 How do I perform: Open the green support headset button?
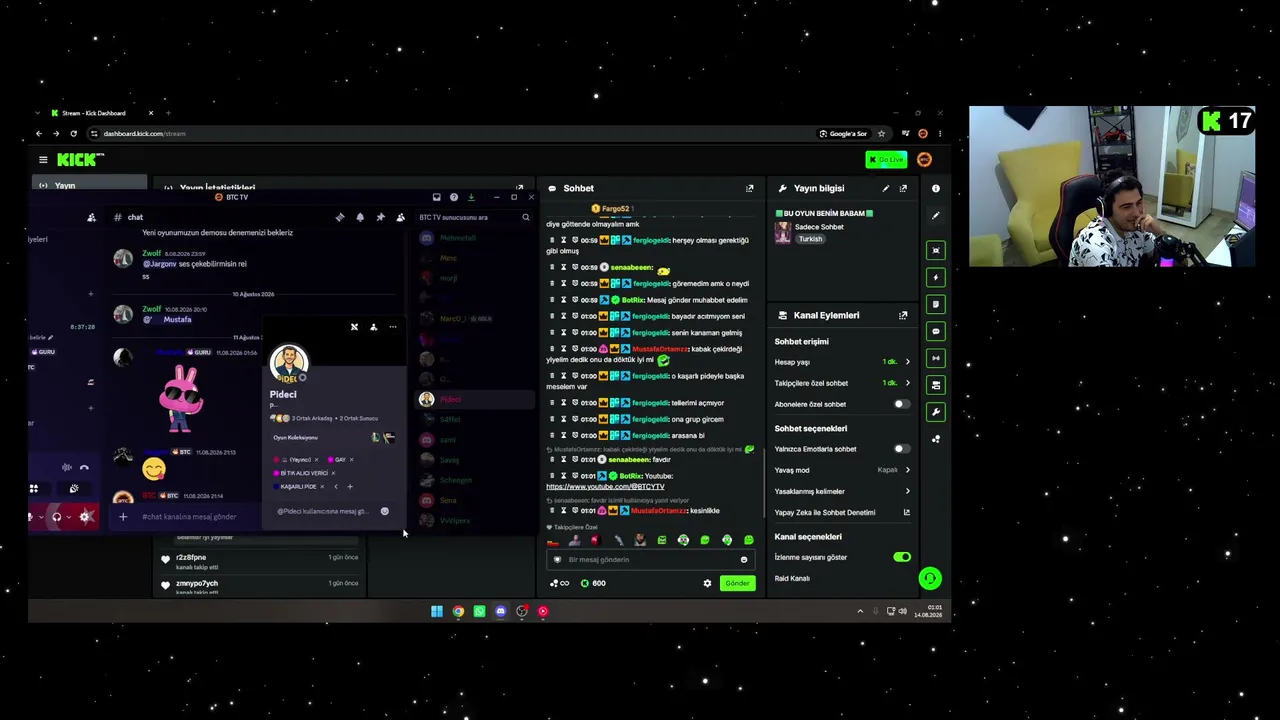pos(929,578)
